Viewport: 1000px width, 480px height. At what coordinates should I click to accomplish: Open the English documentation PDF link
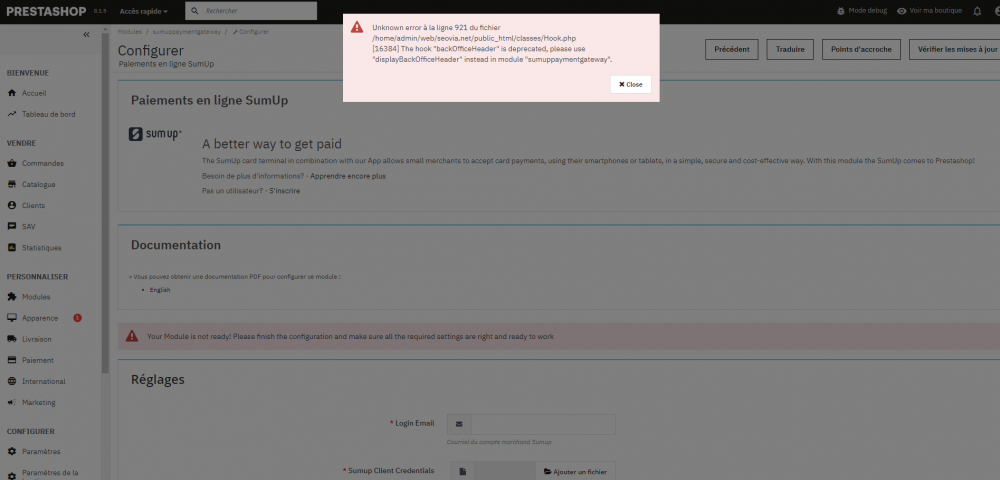pos(160,290)
